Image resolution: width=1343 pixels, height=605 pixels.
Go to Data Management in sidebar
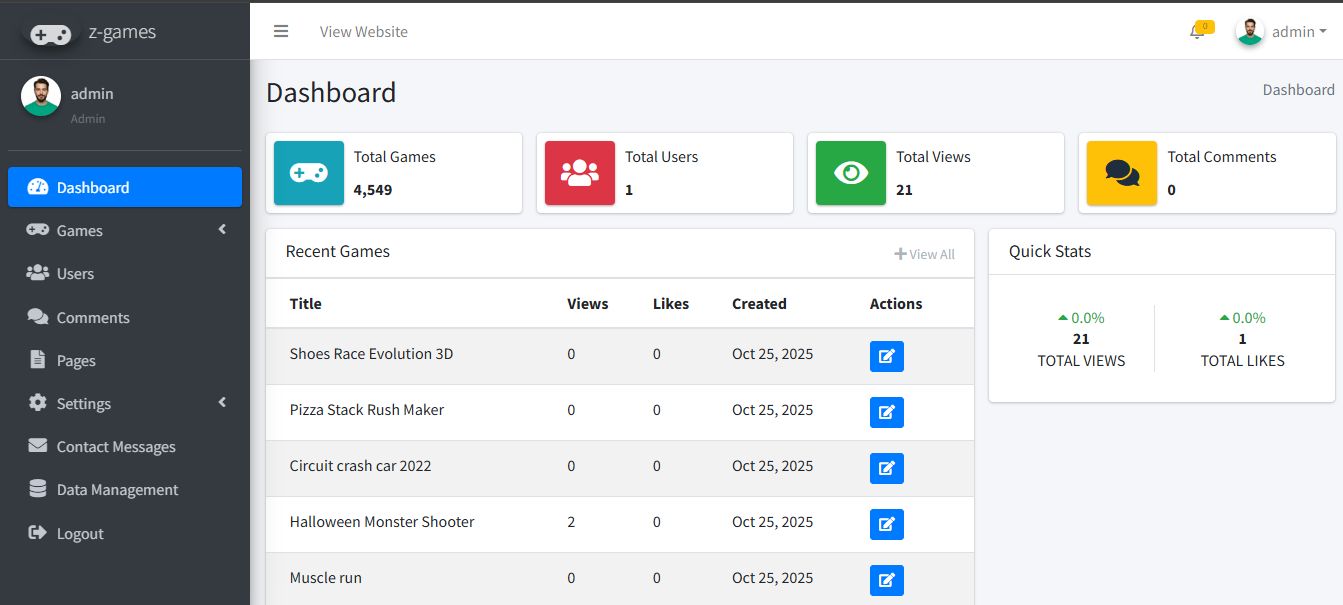point(117,490)
